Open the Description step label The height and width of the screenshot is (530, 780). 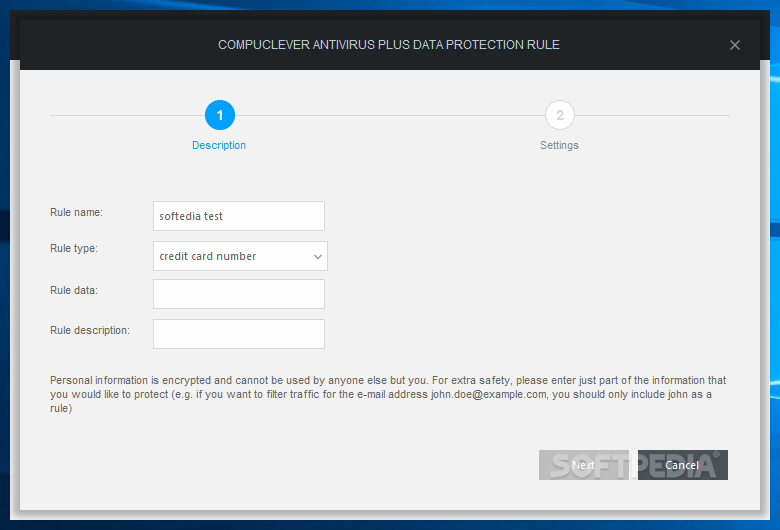[219, 145]
